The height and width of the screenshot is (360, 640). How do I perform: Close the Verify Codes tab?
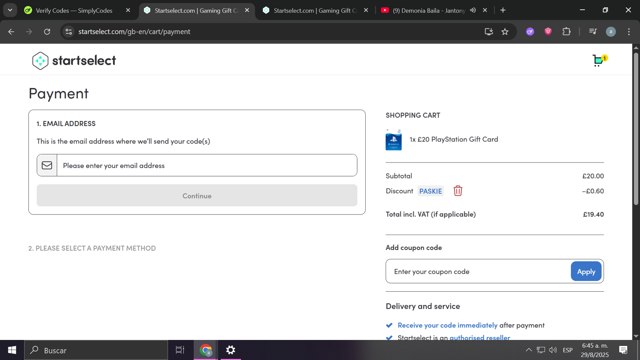coord(128,10)
